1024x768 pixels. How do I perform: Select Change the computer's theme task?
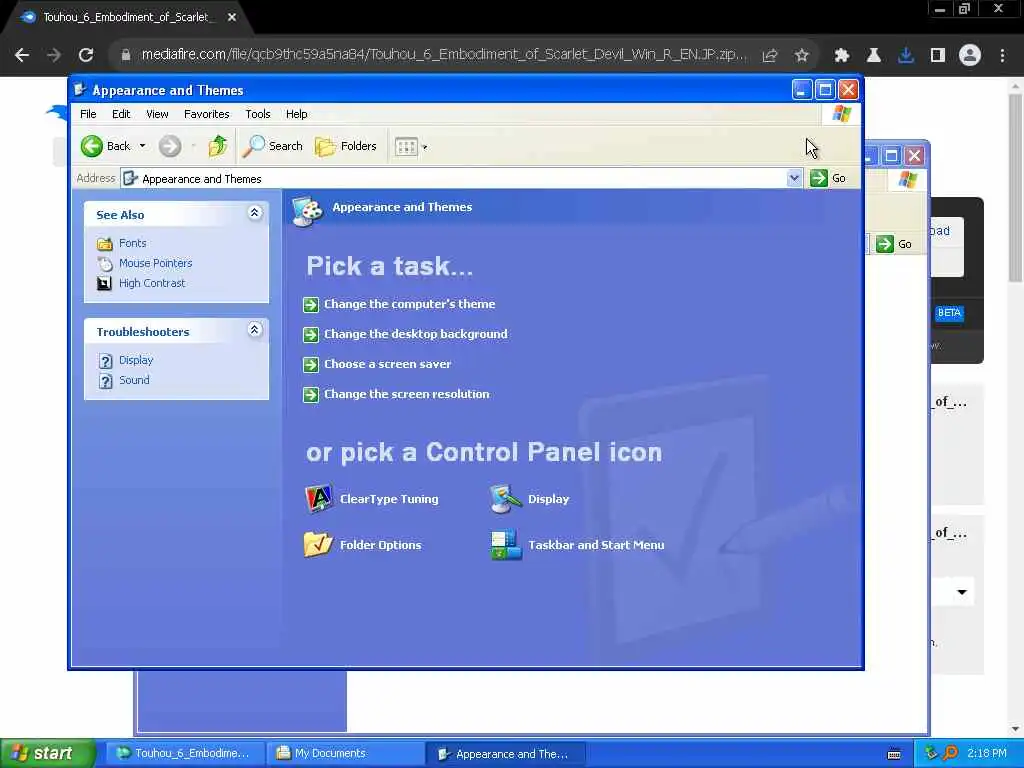pos(409,304)
